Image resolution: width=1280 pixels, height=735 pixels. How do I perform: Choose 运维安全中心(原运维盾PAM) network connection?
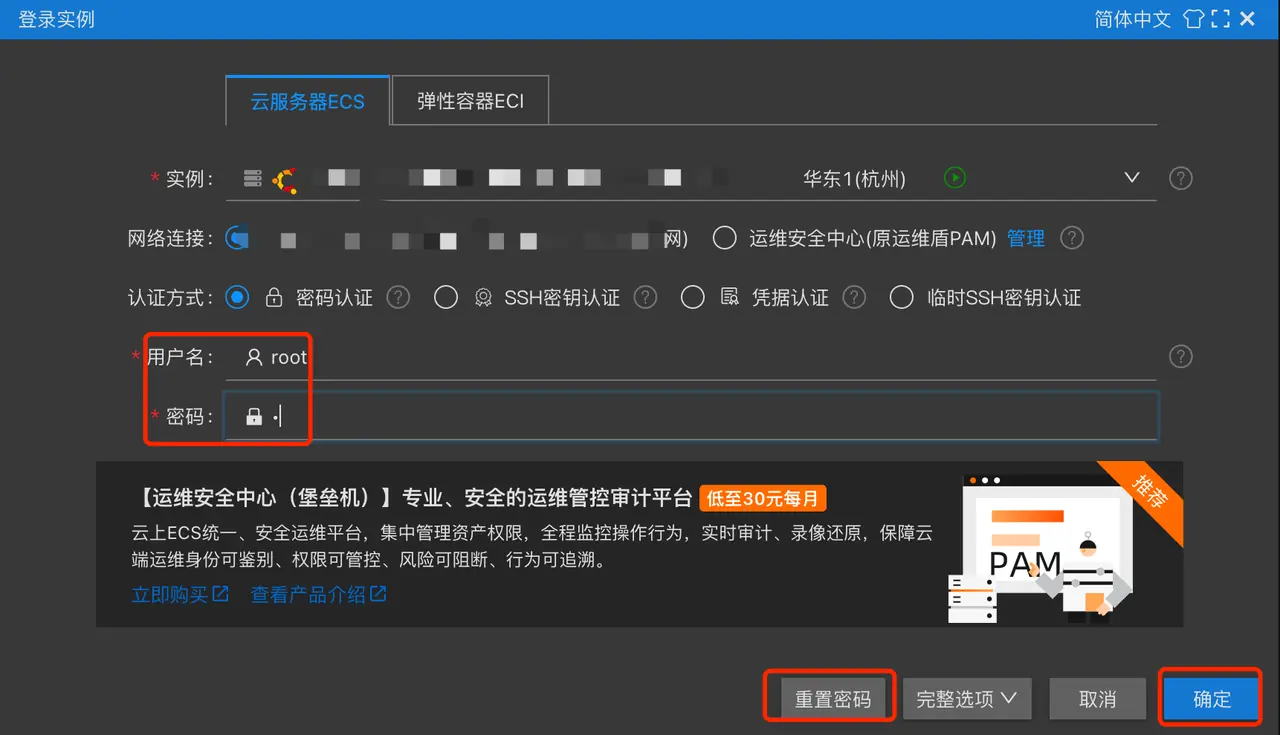pyautogui.click(x=723, y=238)
